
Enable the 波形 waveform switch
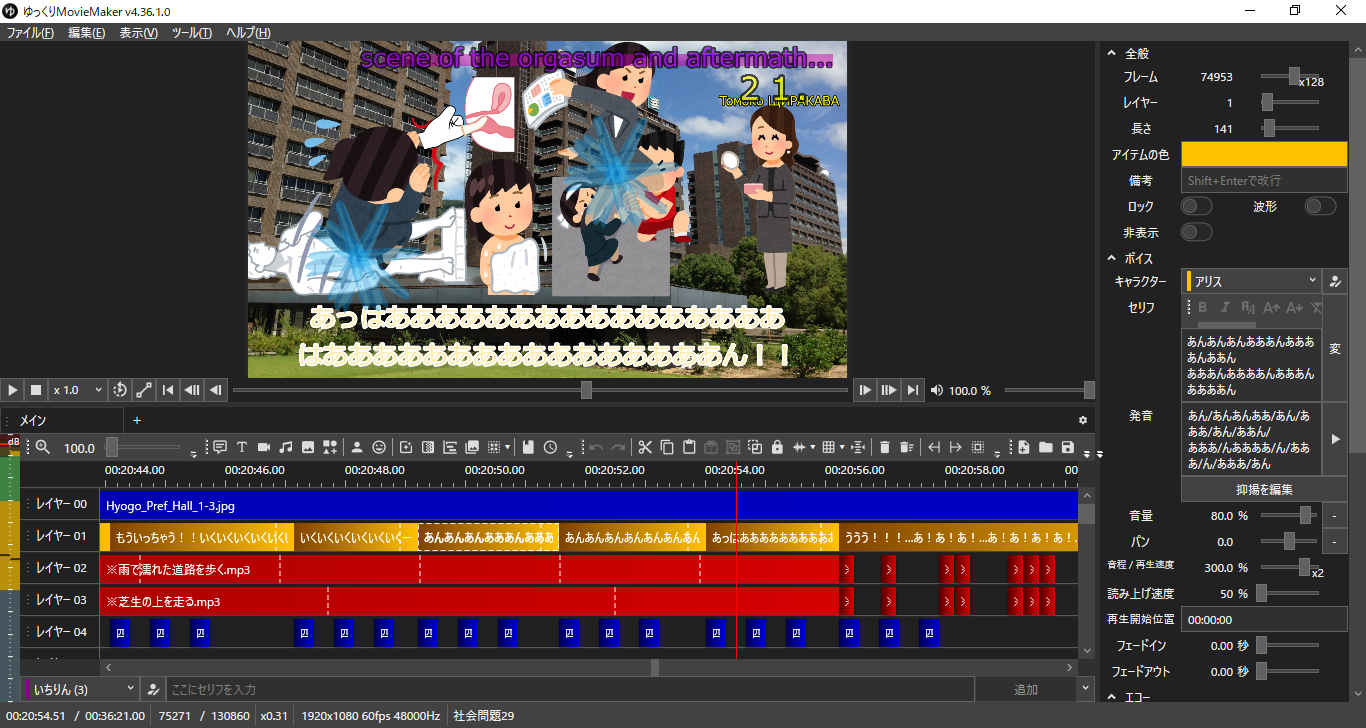pyautogui.click(x=1320, y=206)
